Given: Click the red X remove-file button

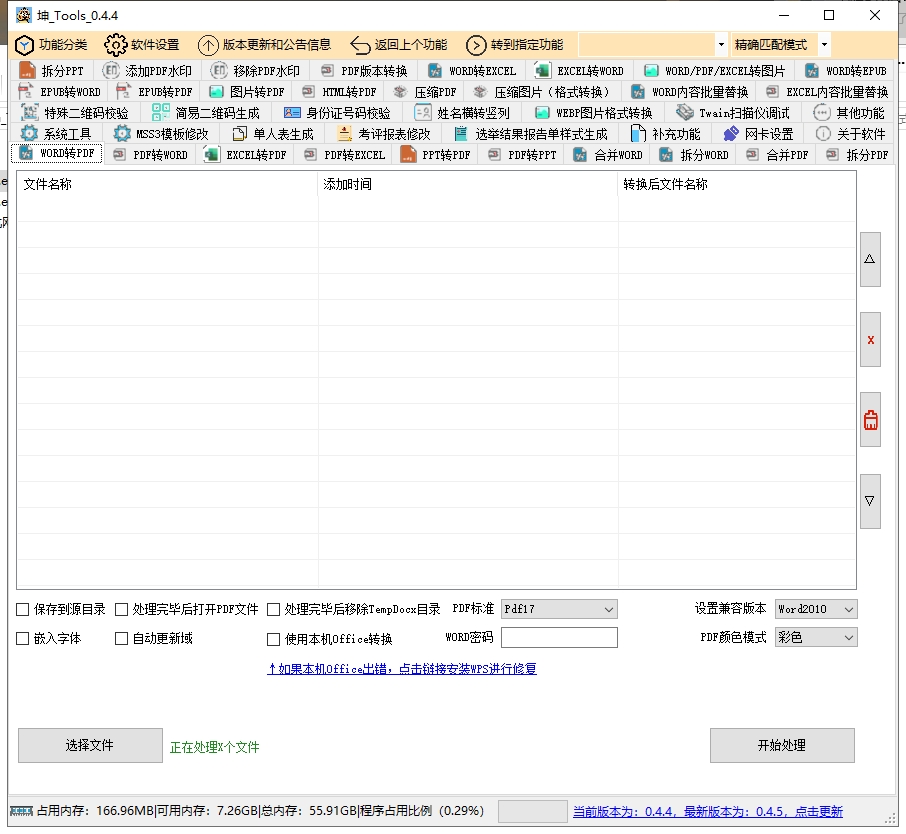Looking at the screenshot, I should click(x=870, y=340).
